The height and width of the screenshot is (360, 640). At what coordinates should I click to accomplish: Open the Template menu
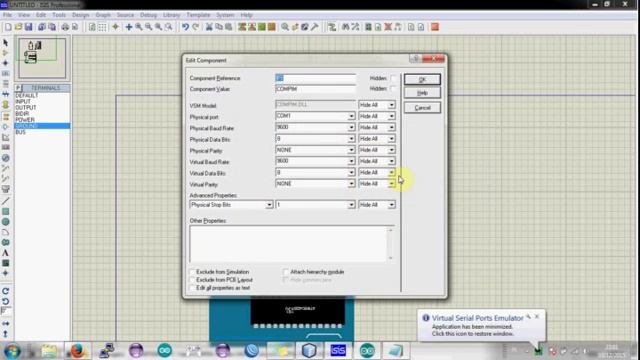198,15
